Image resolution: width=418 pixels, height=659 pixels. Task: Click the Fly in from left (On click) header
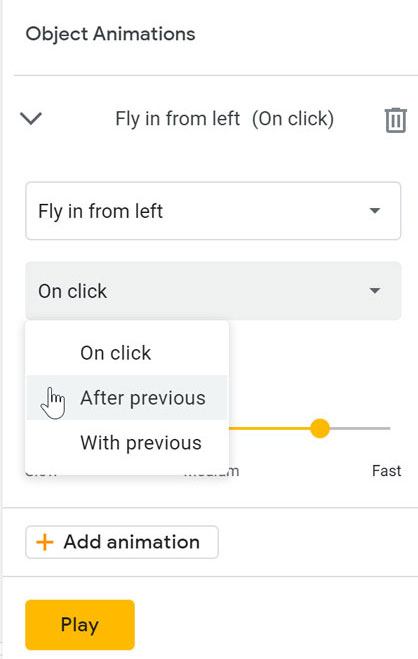tap(225, 119)
